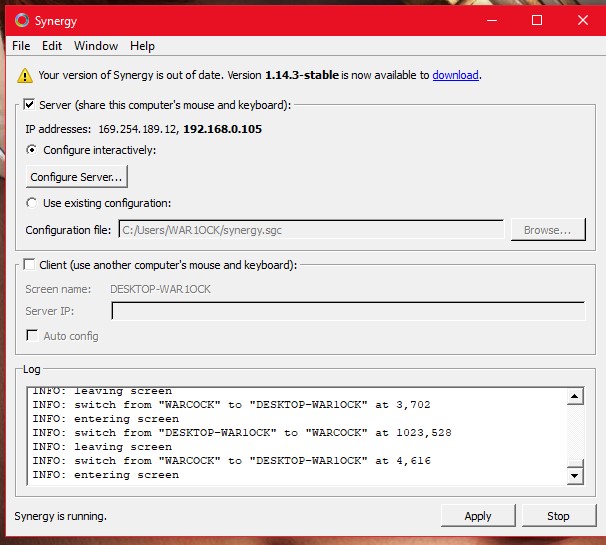Toggle the Auto config checkbox

click(32, 336)
